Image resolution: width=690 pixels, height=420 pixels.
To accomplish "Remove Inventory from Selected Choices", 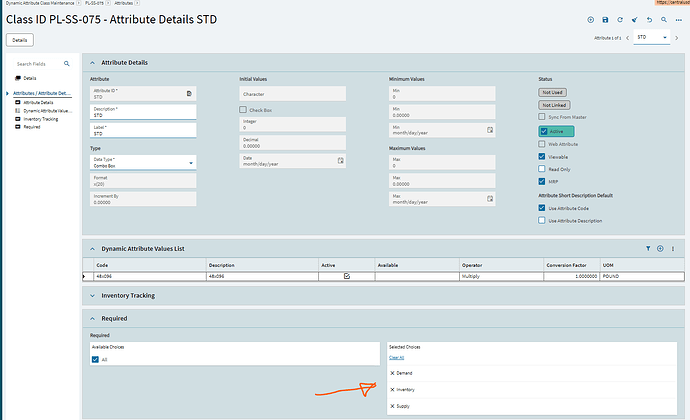I will coord(392,390).
